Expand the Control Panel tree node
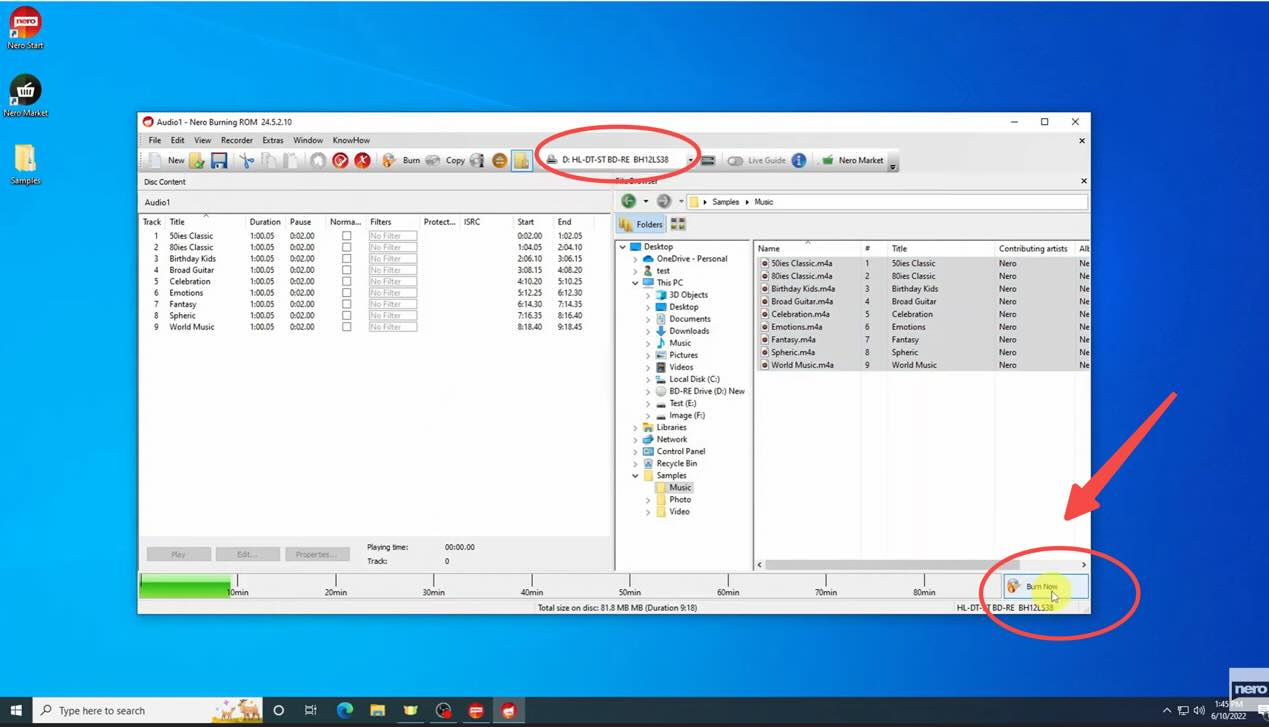This screenshot has width=1269, height=727. coord(635,451)
